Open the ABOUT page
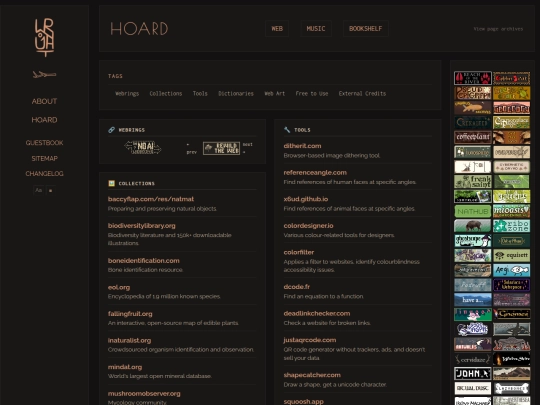 44,101
